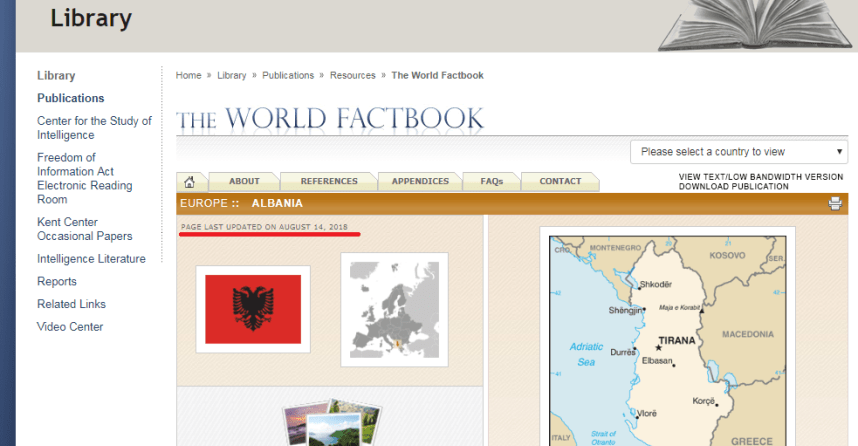This screenshot has width=858, height=446.
Task: Open Library breadcrumb link
Action: pyautogui.click(x=231, y=76)
